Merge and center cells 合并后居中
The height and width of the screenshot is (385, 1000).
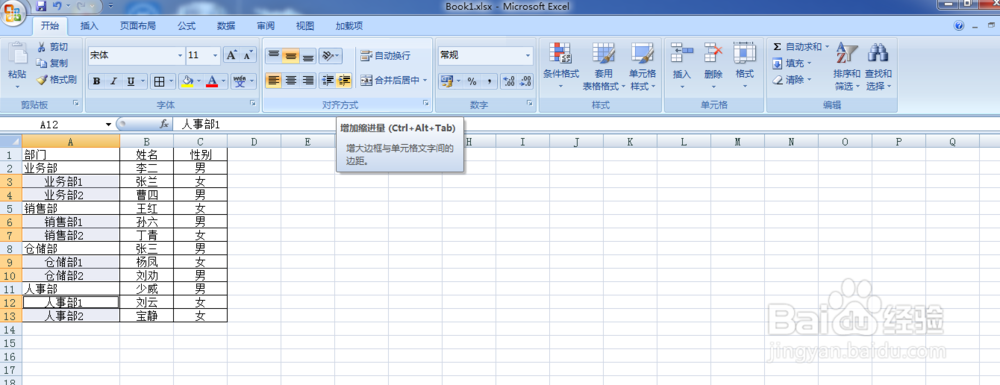389,80
